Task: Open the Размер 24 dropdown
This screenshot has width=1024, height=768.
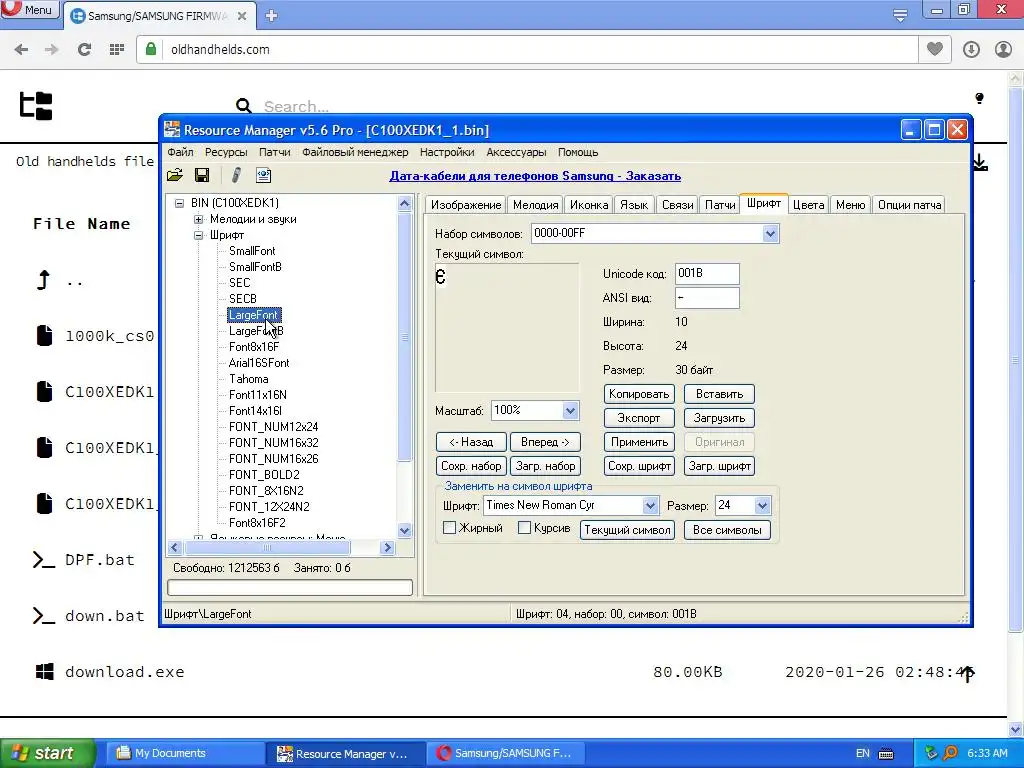Action: tap(762, 505)
